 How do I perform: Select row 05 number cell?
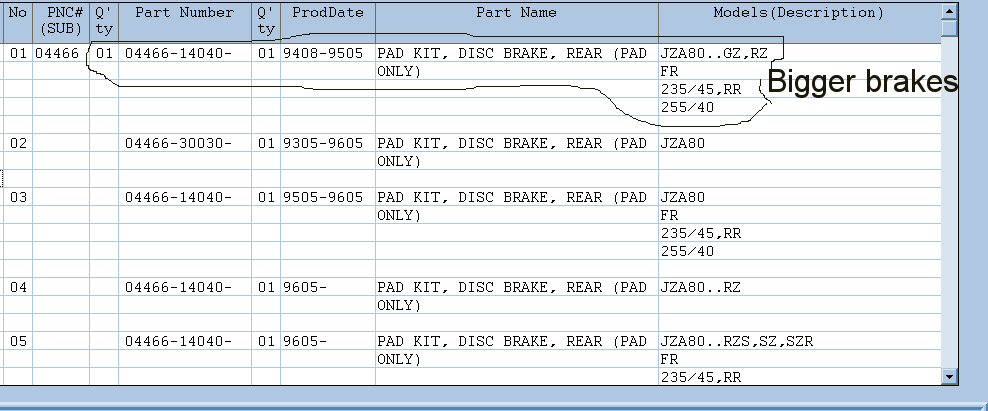coord(18,341)
